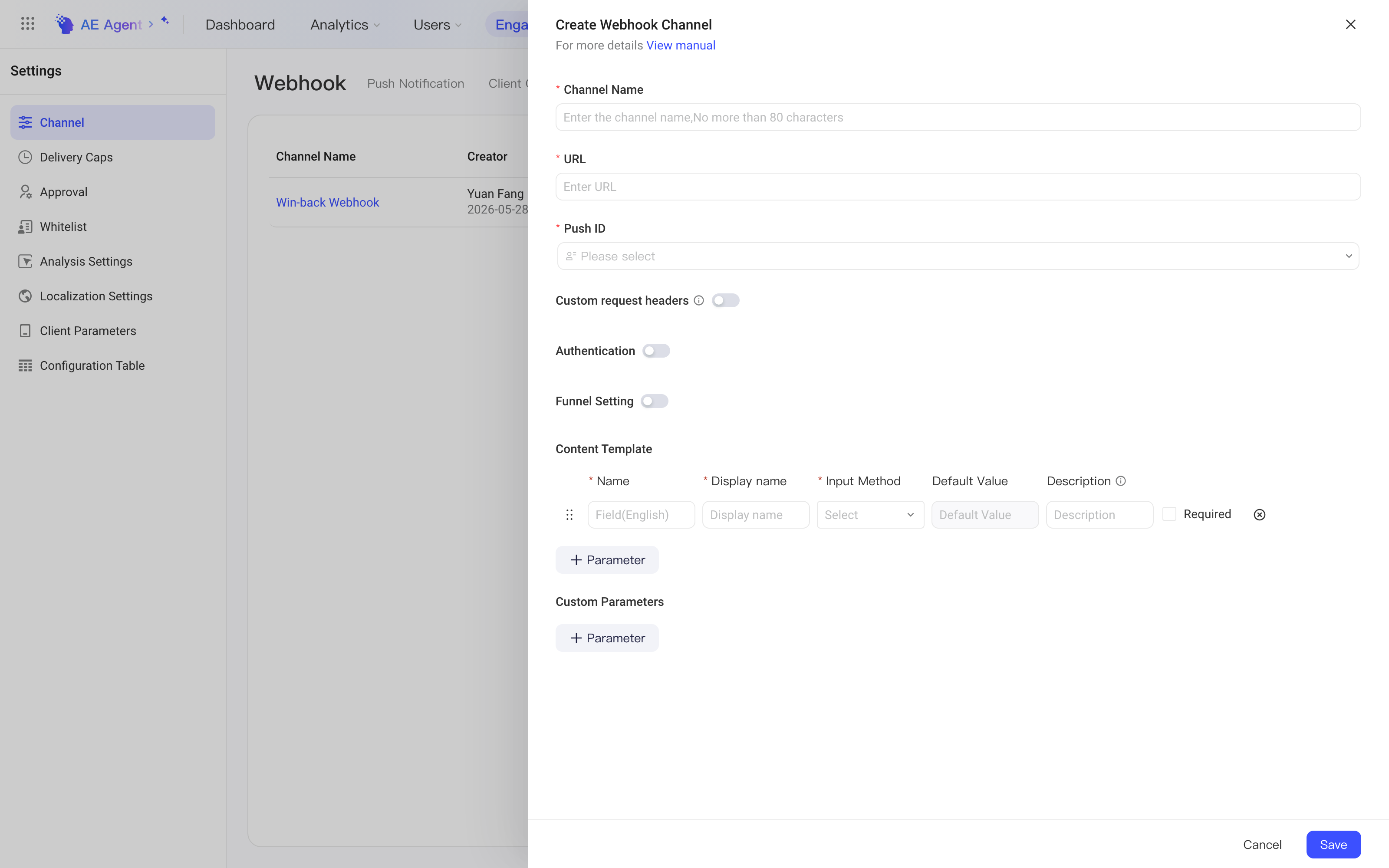Focus the Channel Name input field

pos(958,117)
